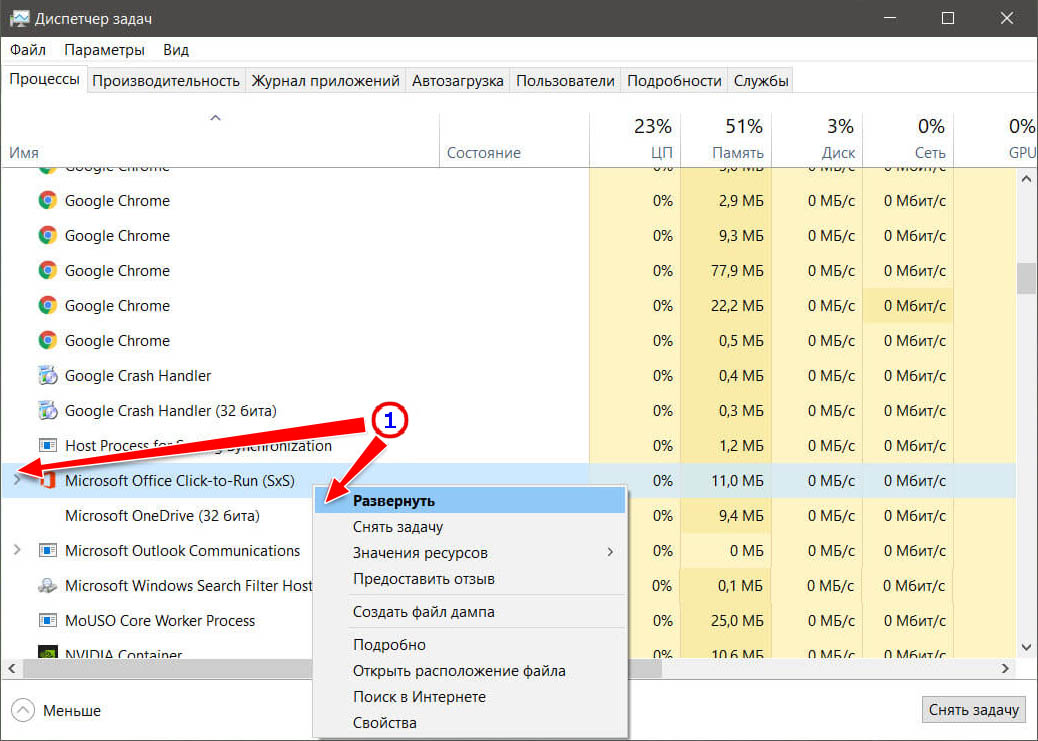This screenshot has width=1038, height=741.
Task: Click the Chrome icon in the 2,9 МБ row
Action: [x=47, y=200]
